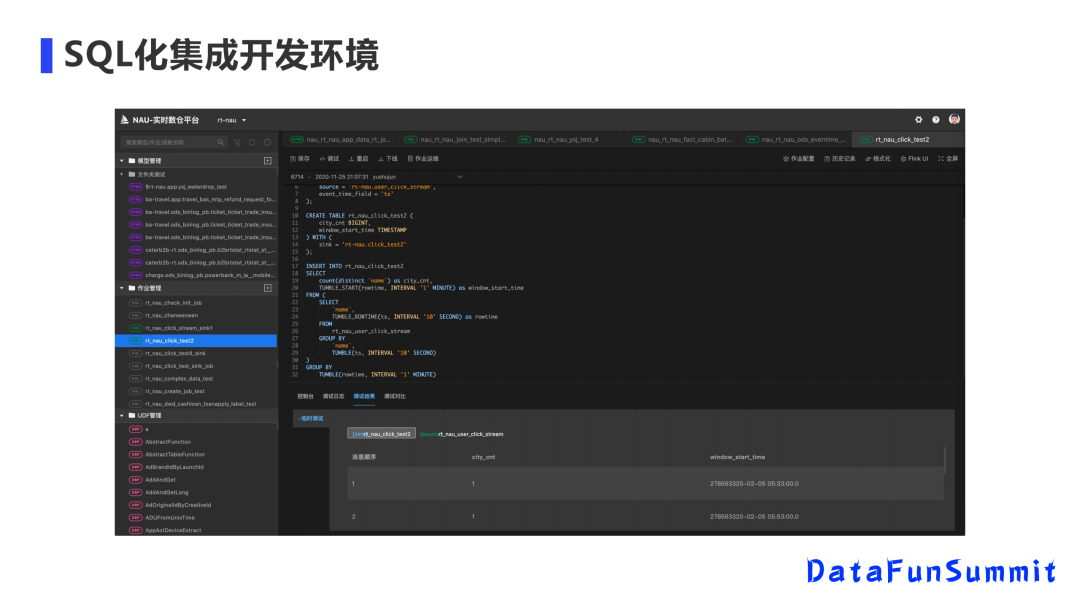Expand the version dropdown 6714 yushujun
This screenshot has height=608, width=1080.
click(x=376, y=177)
